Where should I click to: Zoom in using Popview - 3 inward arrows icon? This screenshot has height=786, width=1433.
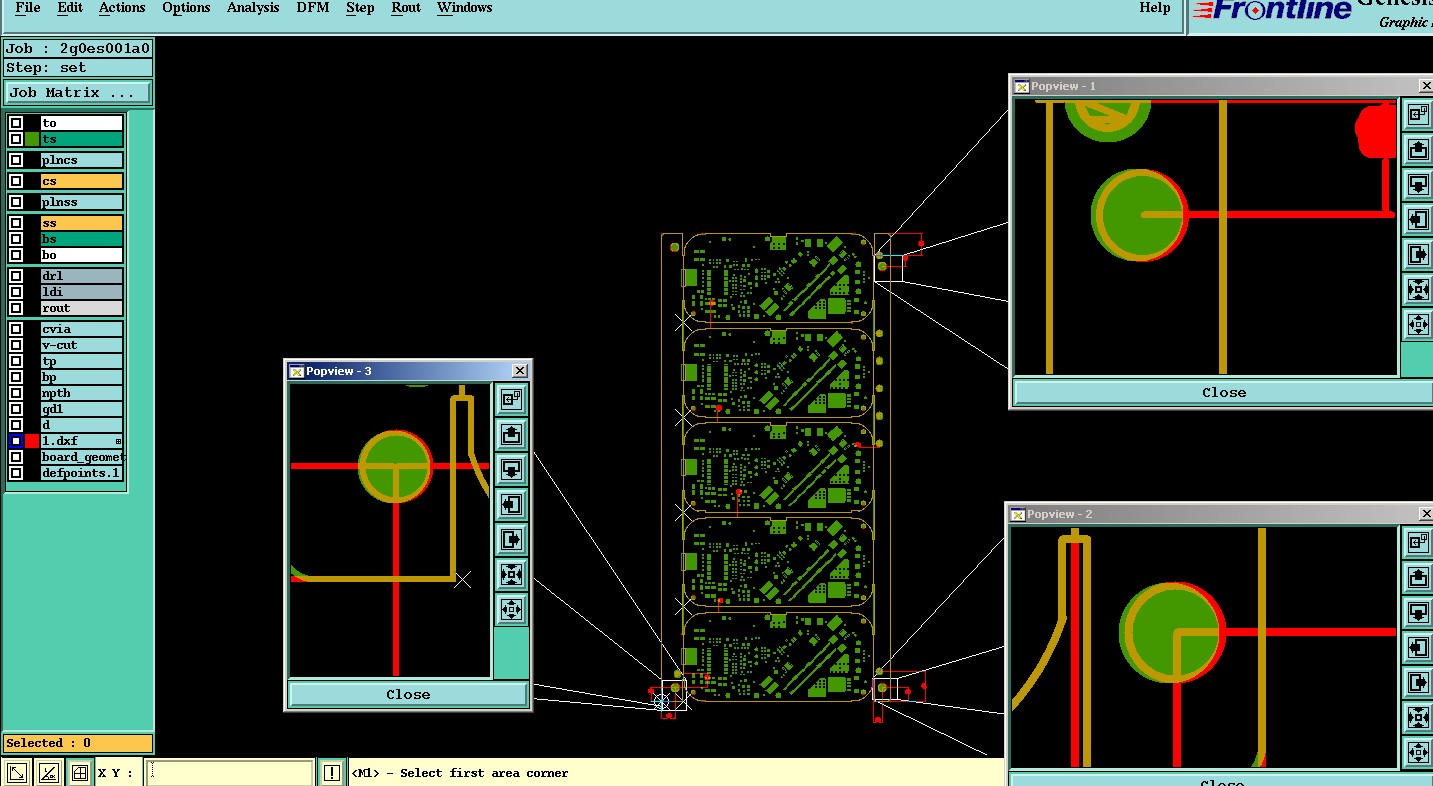click(511, 575)
